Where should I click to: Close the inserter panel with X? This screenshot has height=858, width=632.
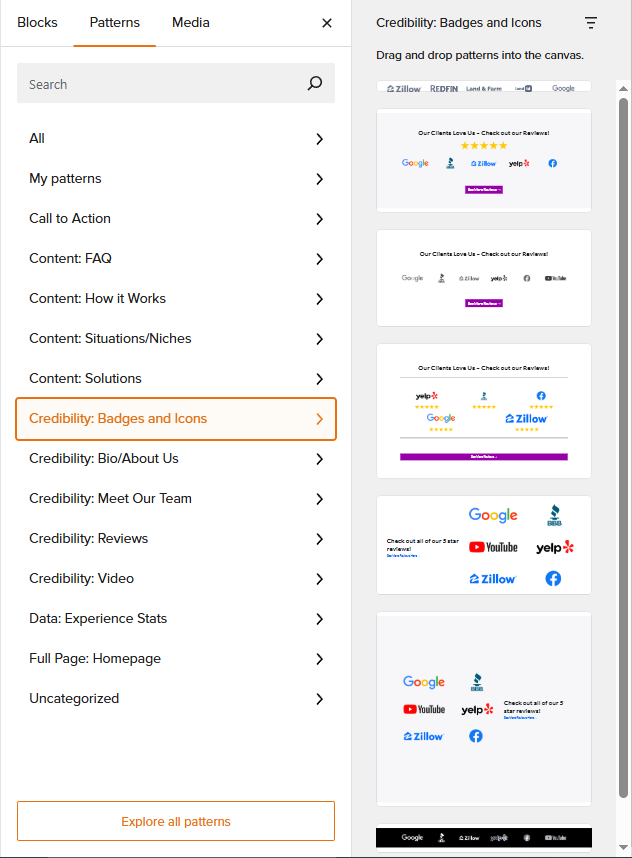327,23
